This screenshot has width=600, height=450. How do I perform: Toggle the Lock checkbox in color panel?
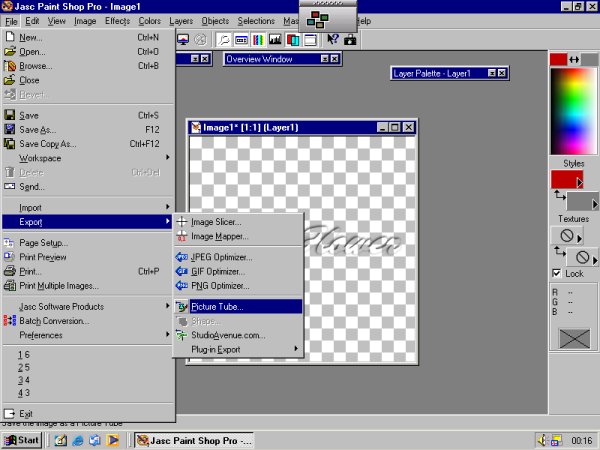point(557,273)
